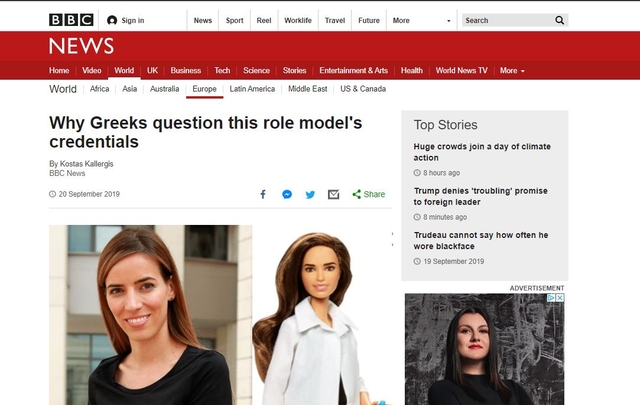The width and height of the screenshot is (640, 405).
Task: Click the search magnifier icon
Action: [x=559, y=20]
